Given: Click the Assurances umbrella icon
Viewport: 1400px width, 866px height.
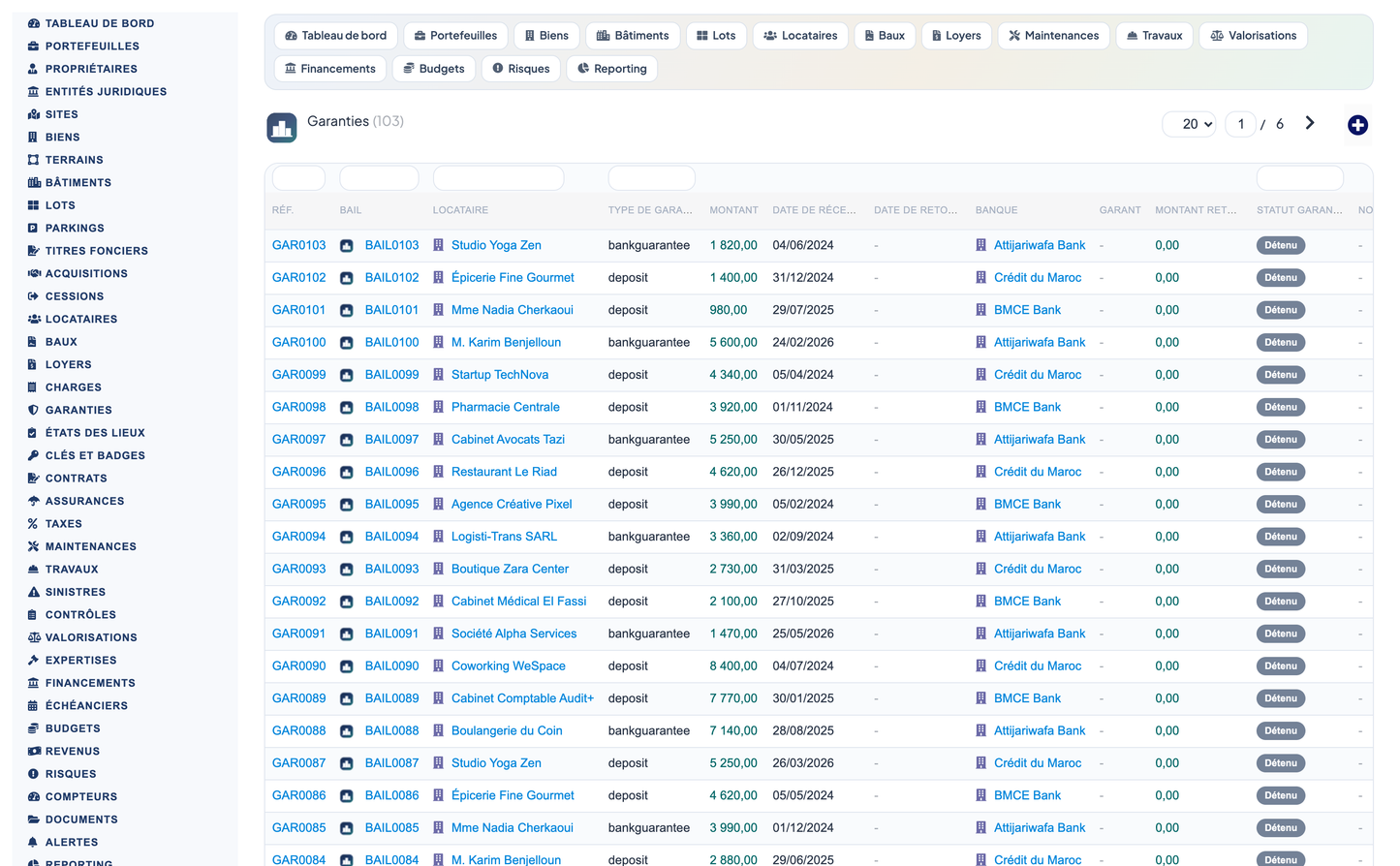Looking at the screenshot, I should (x=34, y=501).
